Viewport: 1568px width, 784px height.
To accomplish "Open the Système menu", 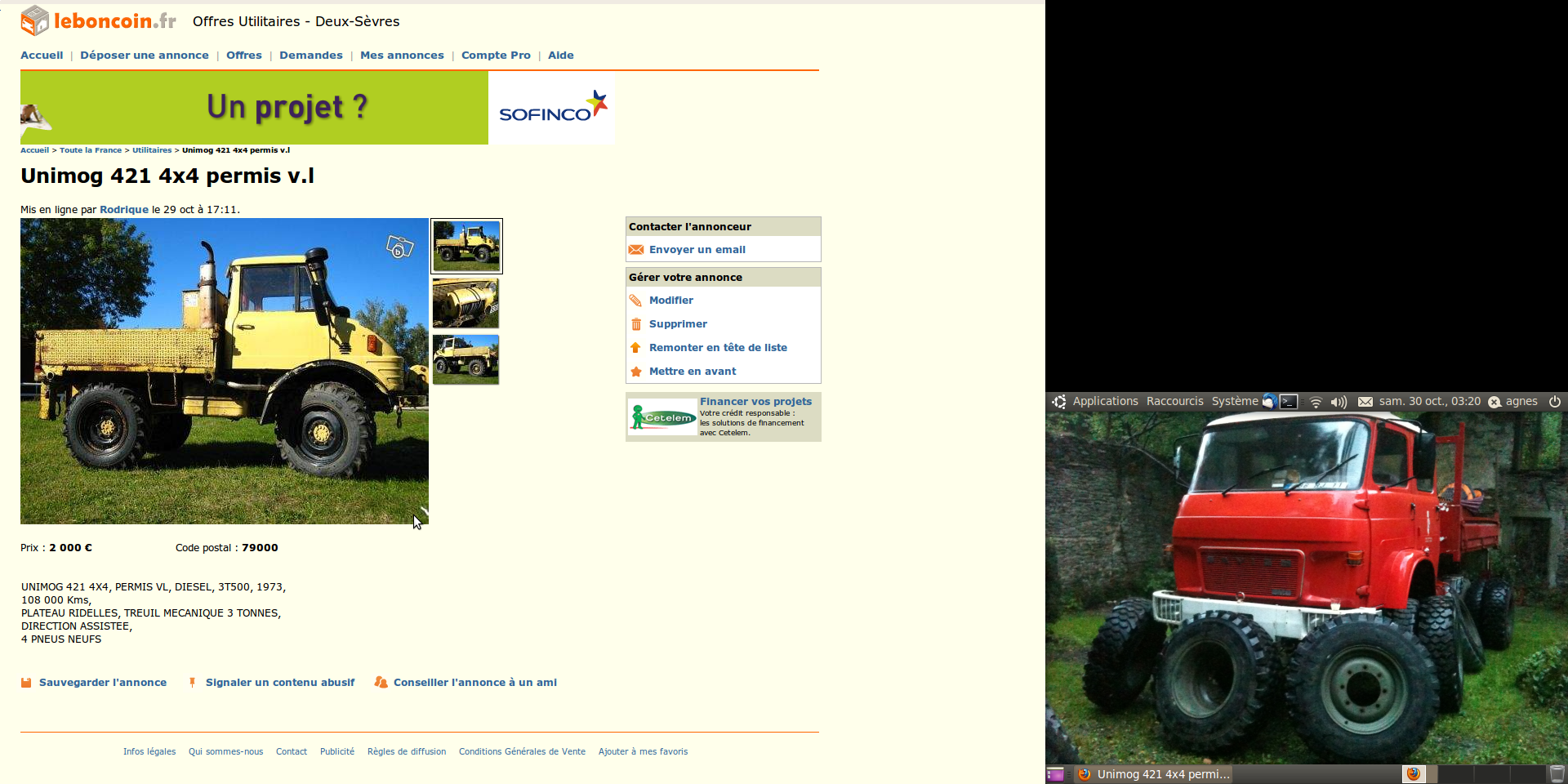I will pyautogui.click(x=1234, y=402).
